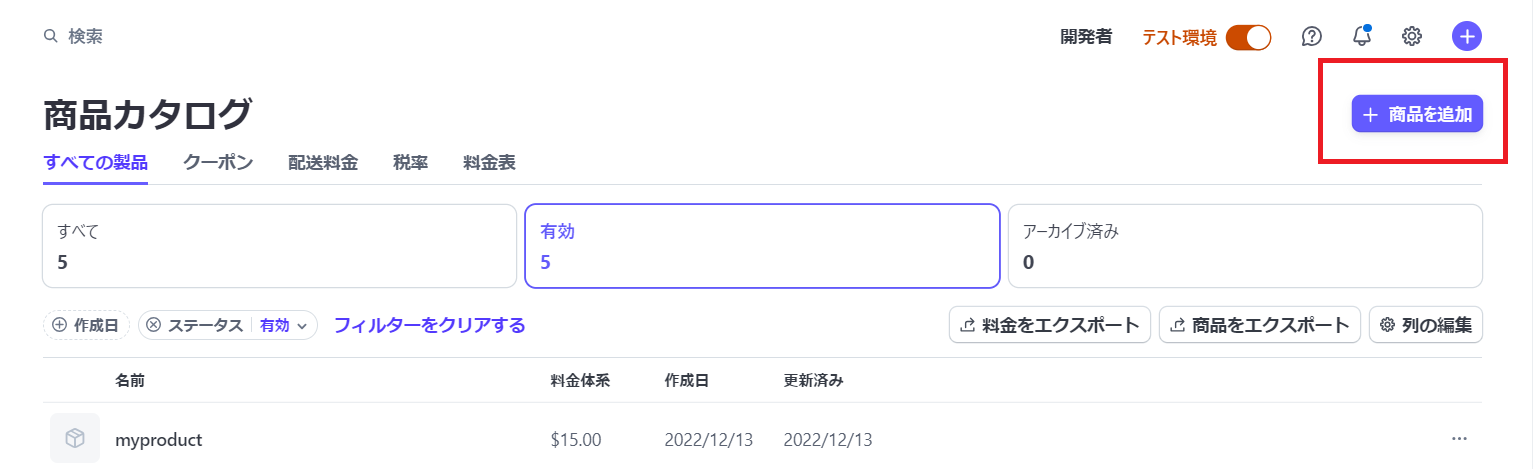
Task: Toggle the テスト環境 switch
Action: (1247, 37)
